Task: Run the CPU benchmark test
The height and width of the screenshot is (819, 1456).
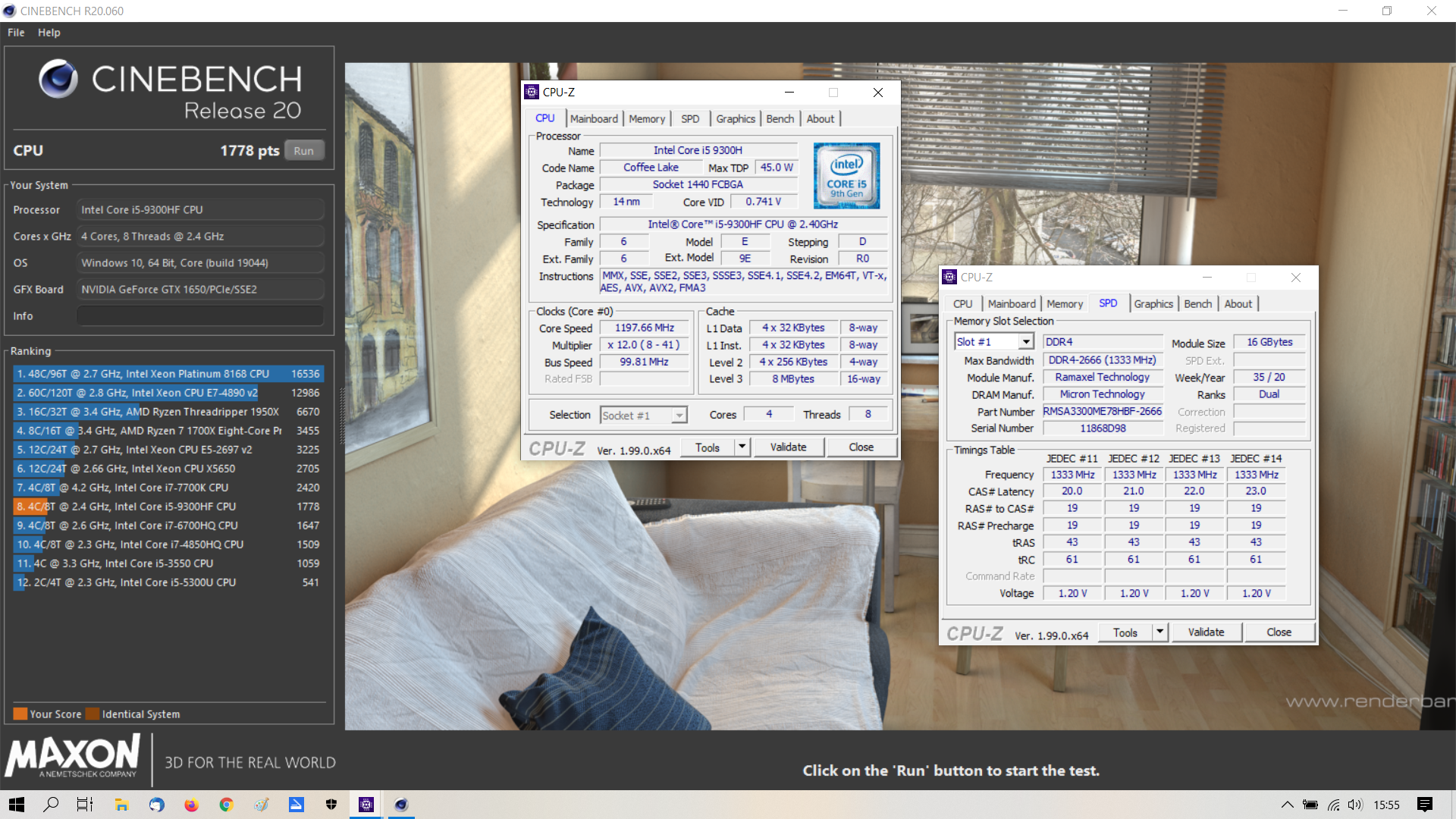Action: pos(304,150)
